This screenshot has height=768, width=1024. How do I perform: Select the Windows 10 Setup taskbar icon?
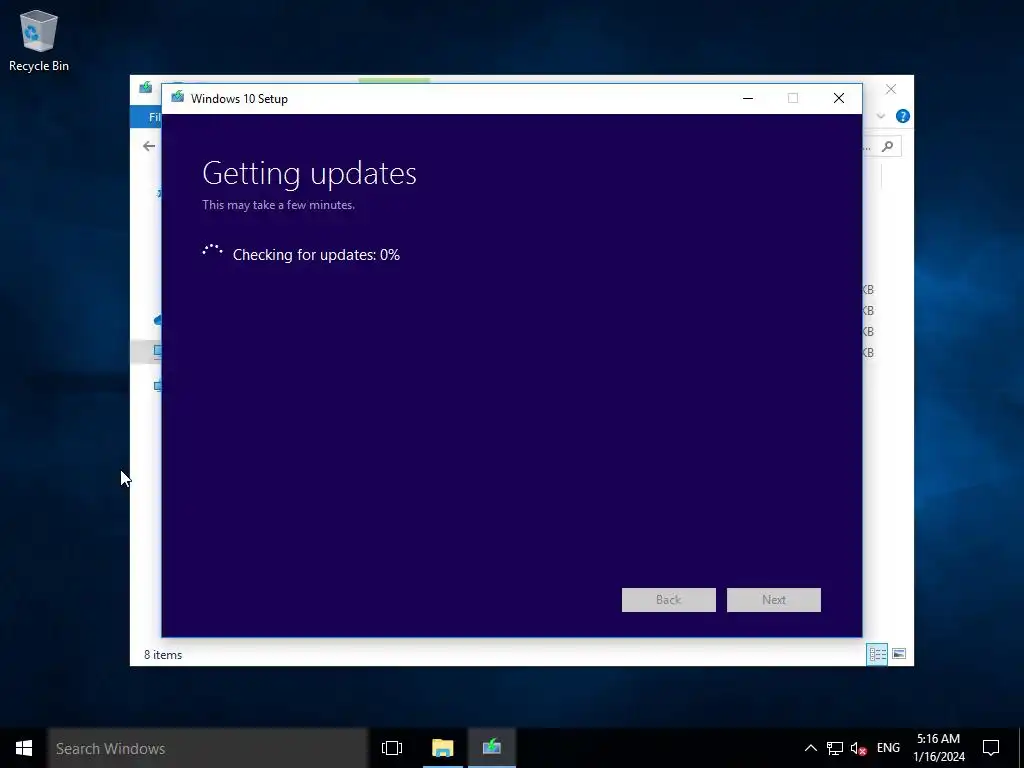point(492,748)
